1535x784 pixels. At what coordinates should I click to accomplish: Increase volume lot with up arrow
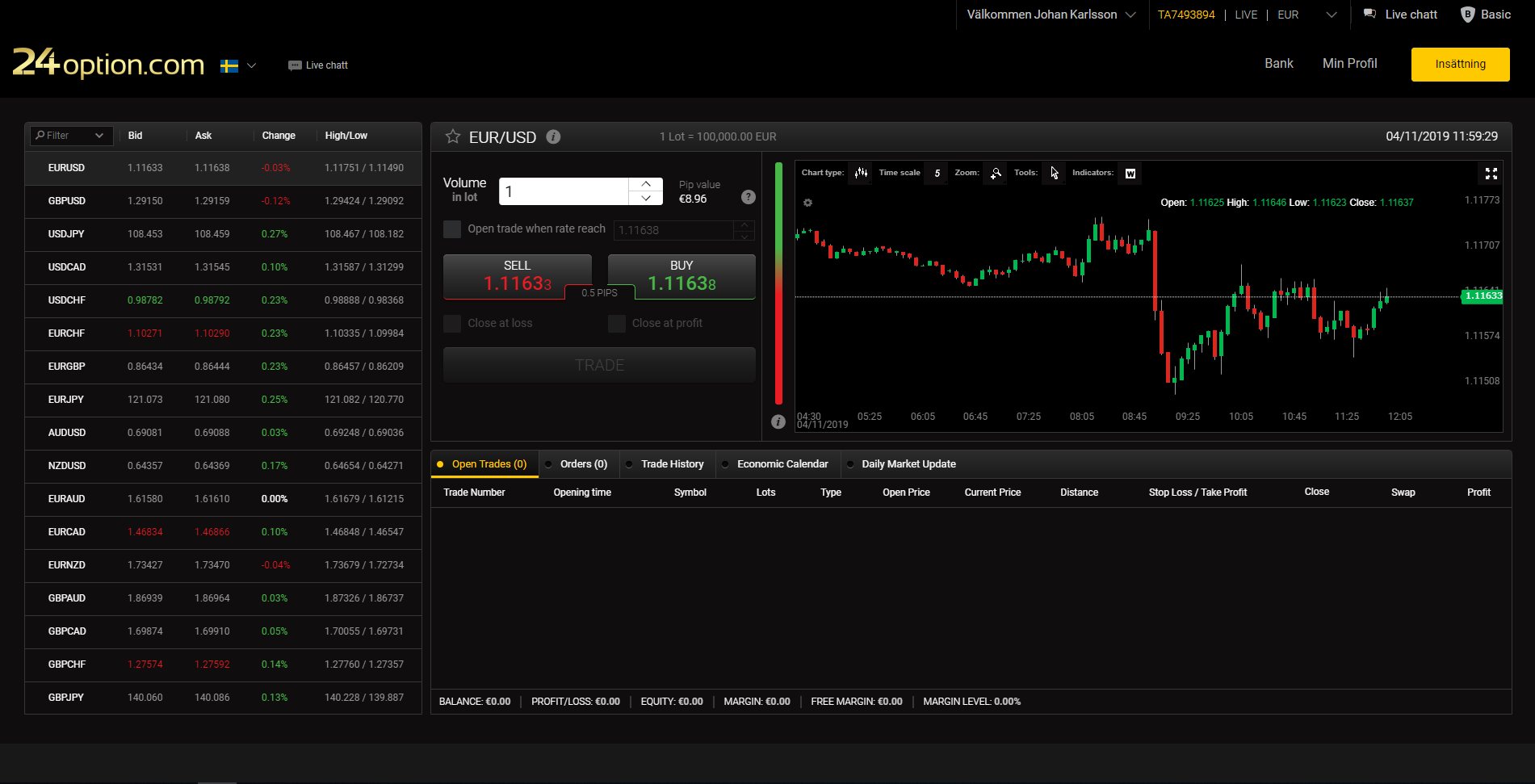645,184
